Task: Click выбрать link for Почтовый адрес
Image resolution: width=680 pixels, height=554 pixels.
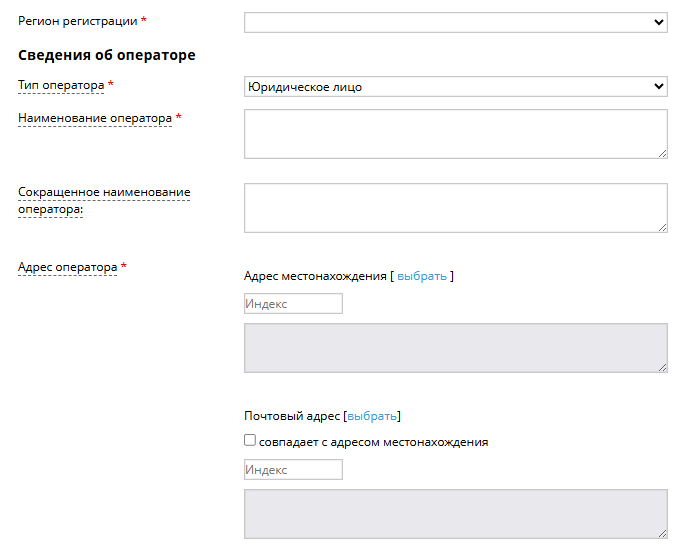Action: 372,416
